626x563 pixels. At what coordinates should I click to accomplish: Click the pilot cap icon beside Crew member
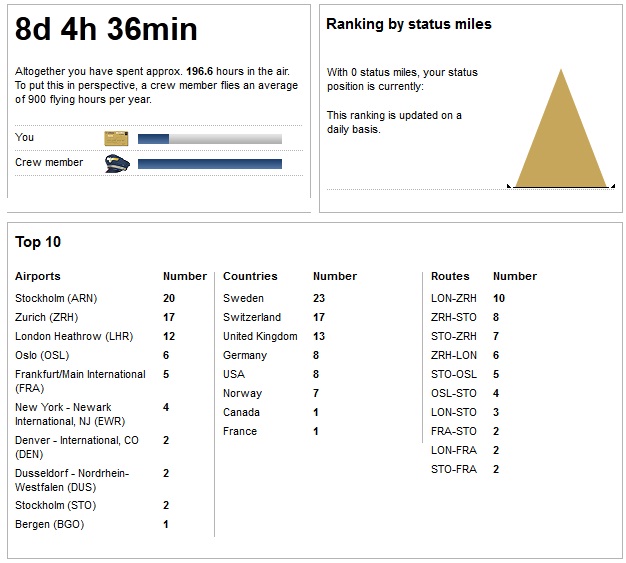click(x=116, y=163)
